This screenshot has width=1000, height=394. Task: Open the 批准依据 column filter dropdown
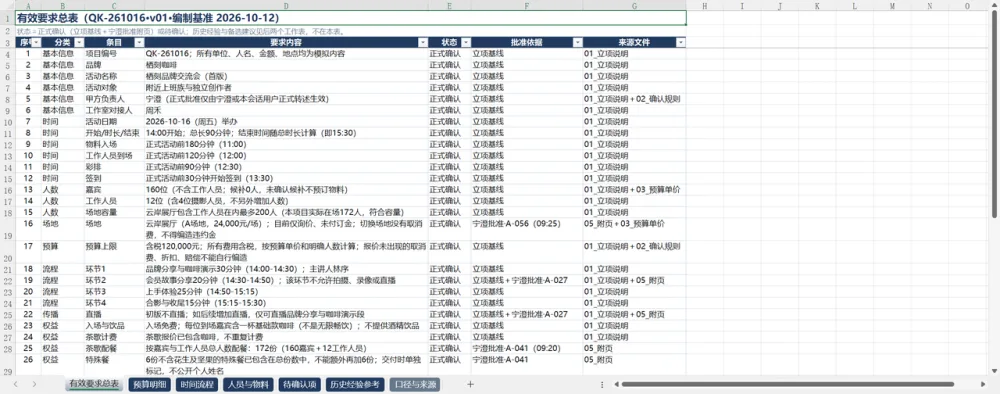(x=578, y=42)
